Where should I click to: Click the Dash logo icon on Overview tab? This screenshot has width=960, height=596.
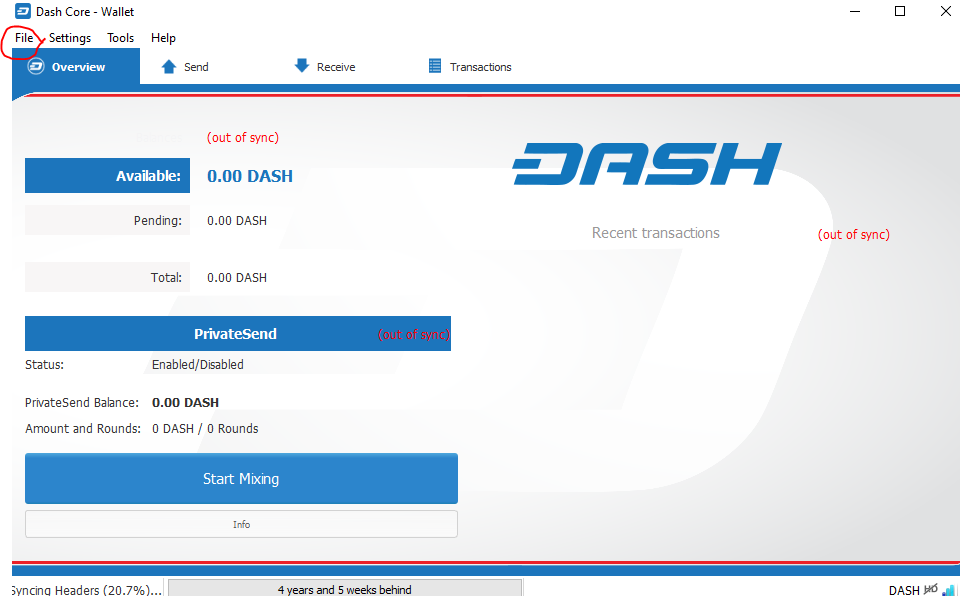point(36,66)
